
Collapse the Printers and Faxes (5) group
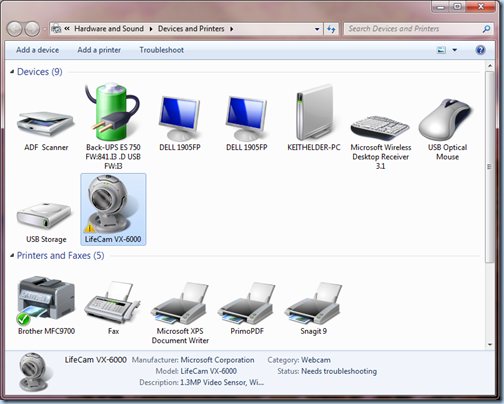point(12,256)
